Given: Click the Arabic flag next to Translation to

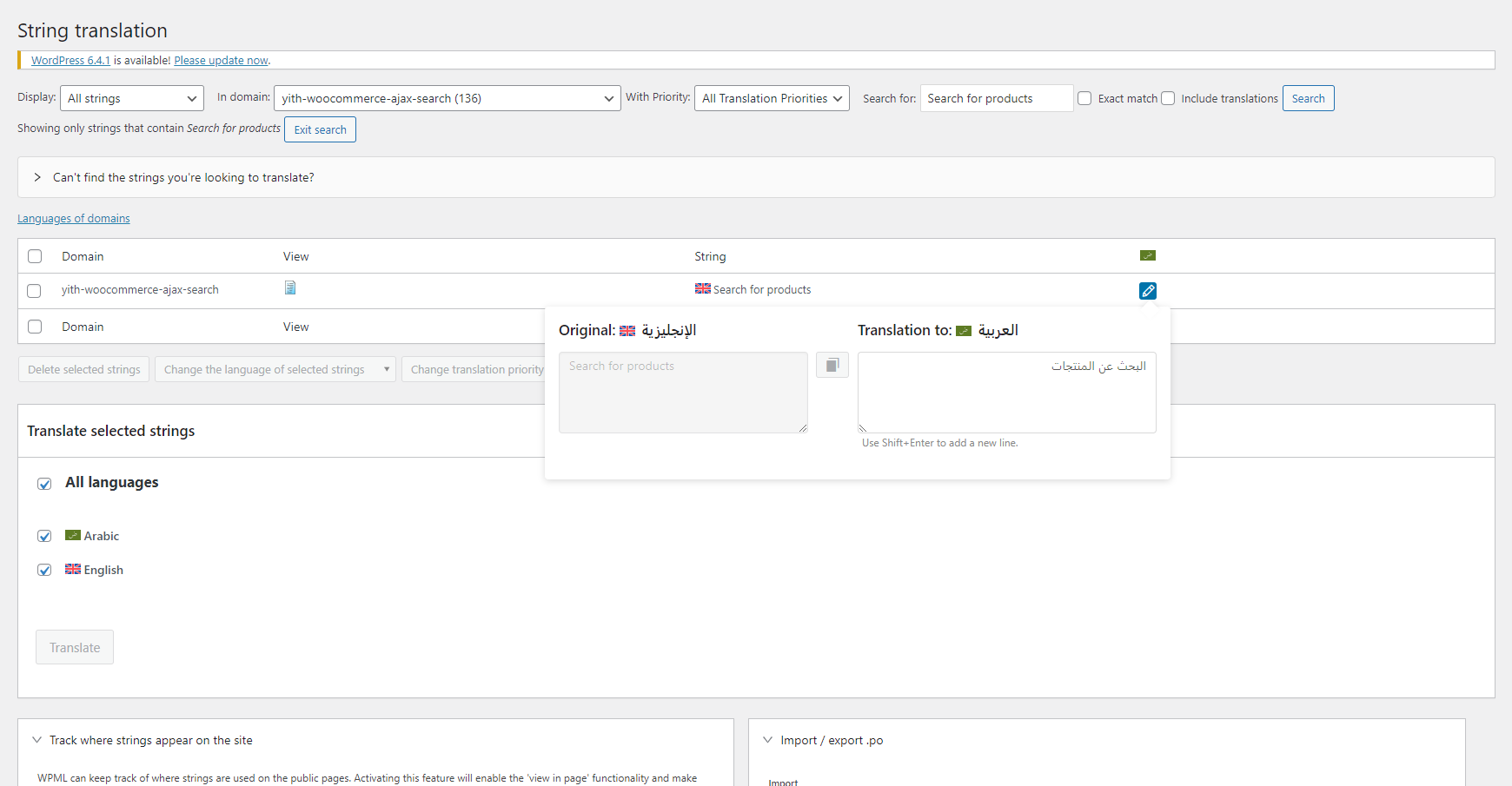Looking at the screenshot, I should pyautogui.click(x=964, y=331).
